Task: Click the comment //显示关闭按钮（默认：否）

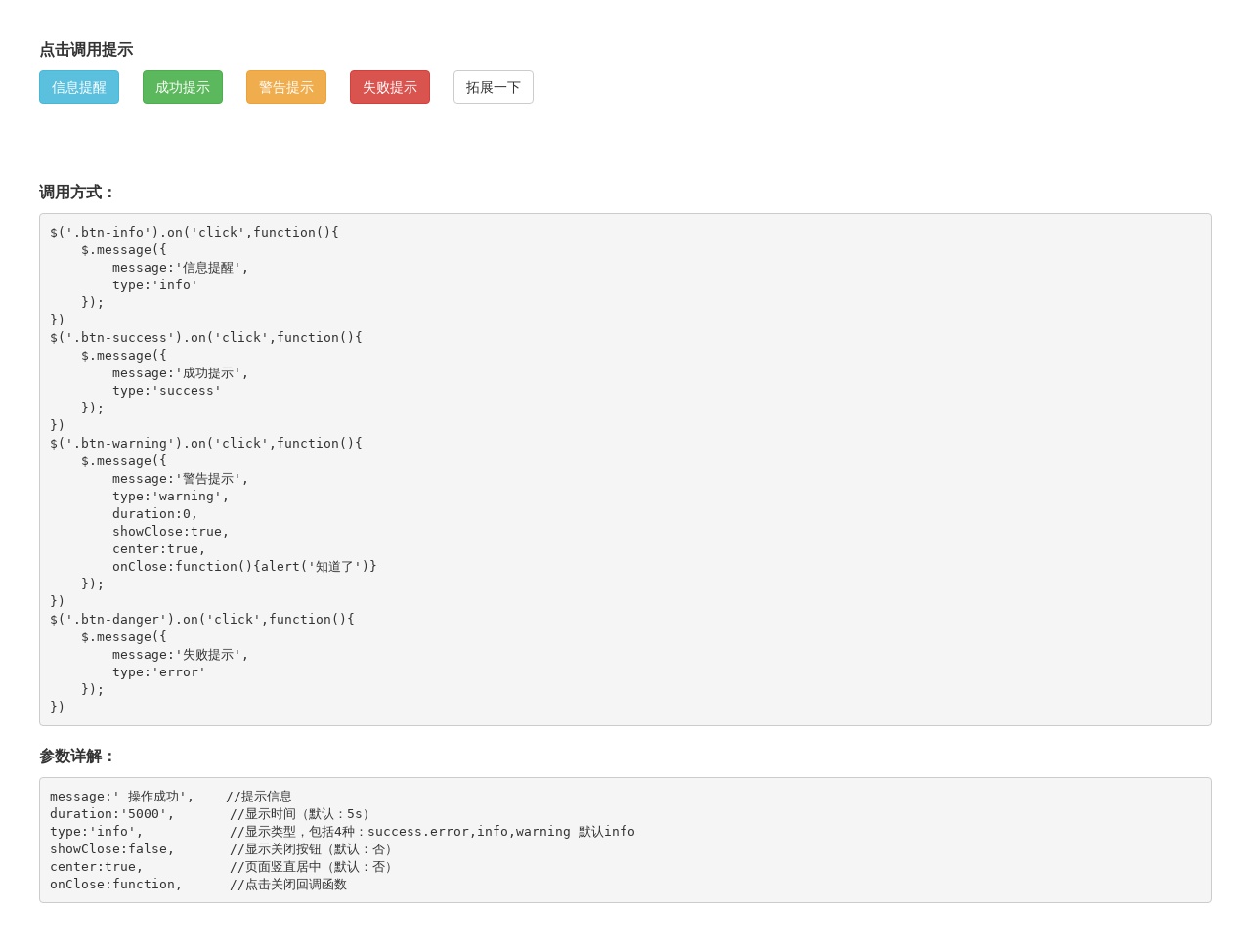Action: pos(314,849)
